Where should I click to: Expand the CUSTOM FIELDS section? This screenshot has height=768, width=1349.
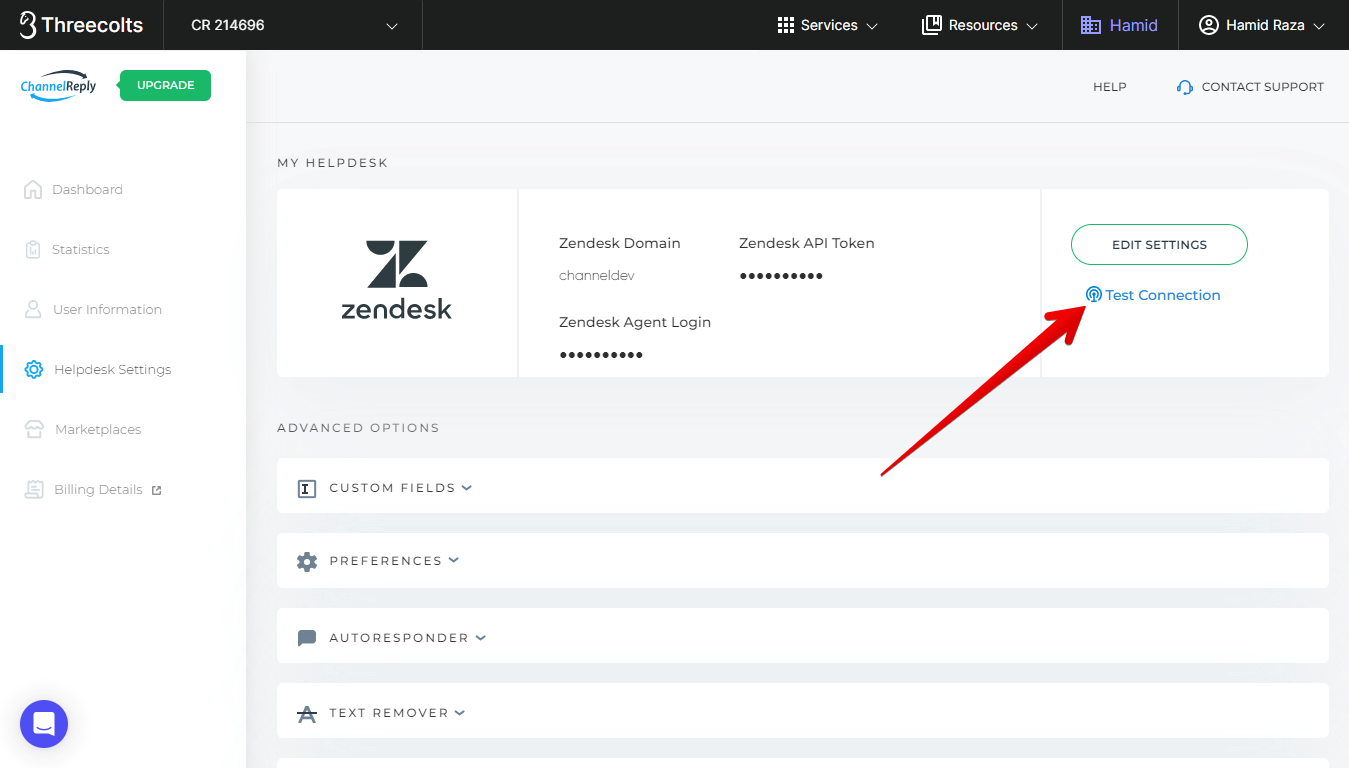803,488
